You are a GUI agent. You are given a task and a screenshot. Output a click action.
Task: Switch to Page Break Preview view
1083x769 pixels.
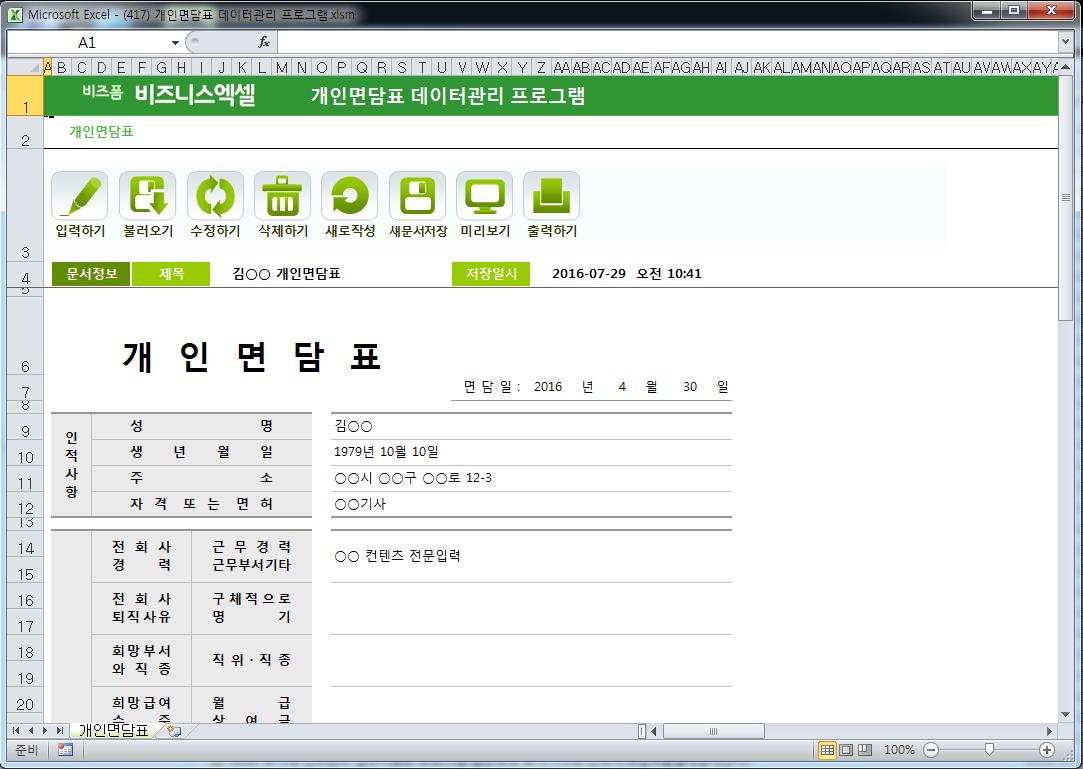pyautogui.click(x=865, y=750)
